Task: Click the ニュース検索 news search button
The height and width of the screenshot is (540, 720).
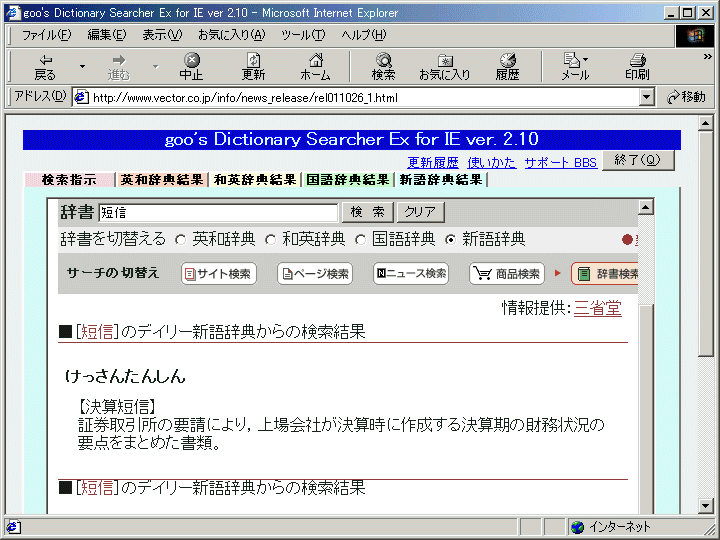Action: point(411,274)
